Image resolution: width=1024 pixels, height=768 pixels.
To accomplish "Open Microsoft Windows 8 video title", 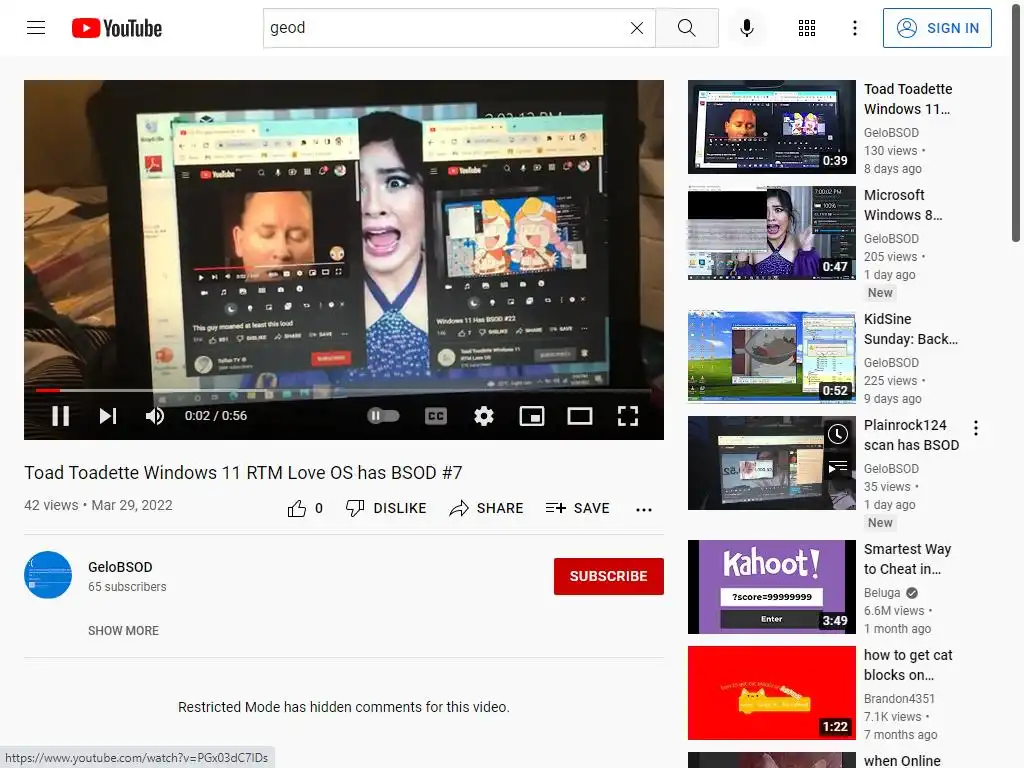I will pos(903,205).
